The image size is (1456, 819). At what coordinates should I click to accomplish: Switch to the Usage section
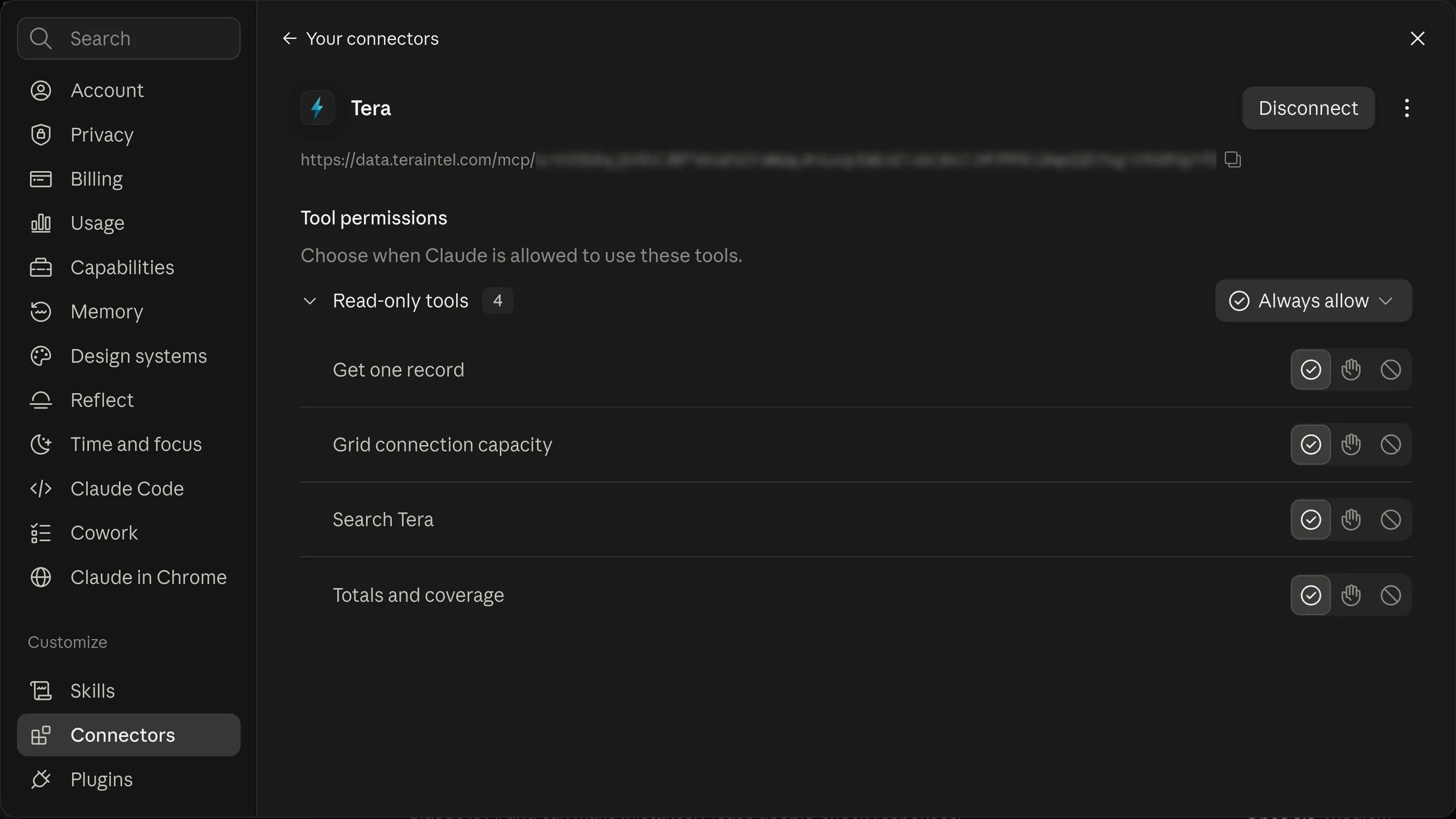pyautogui.click(x=129, y=223)
